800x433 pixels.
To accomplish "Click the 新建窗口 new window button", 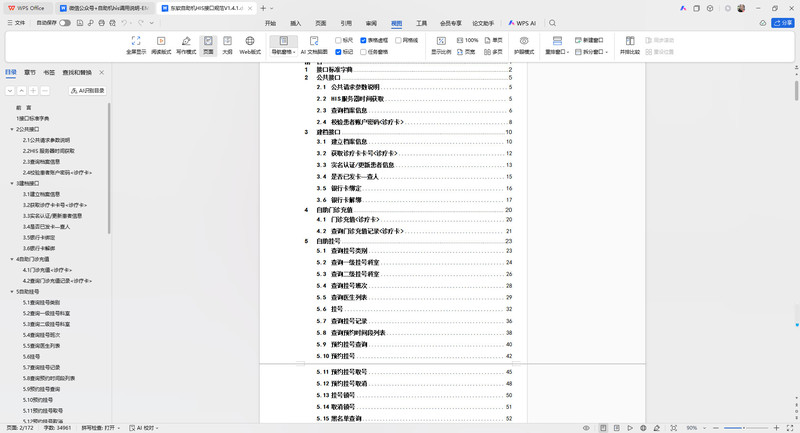I will [x=589, y=40].
